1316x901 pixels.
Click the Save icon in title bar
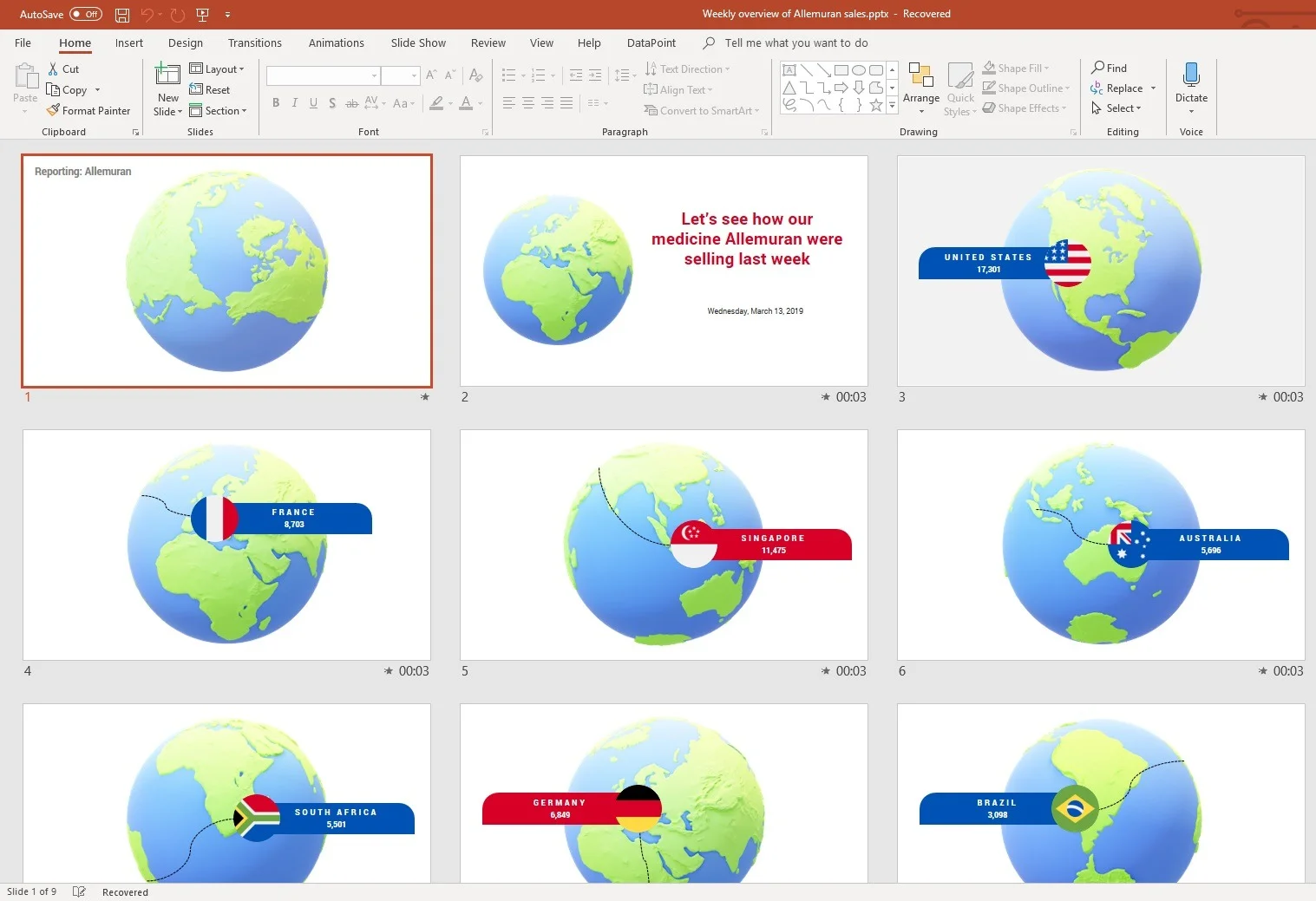[x=122, y=15]
